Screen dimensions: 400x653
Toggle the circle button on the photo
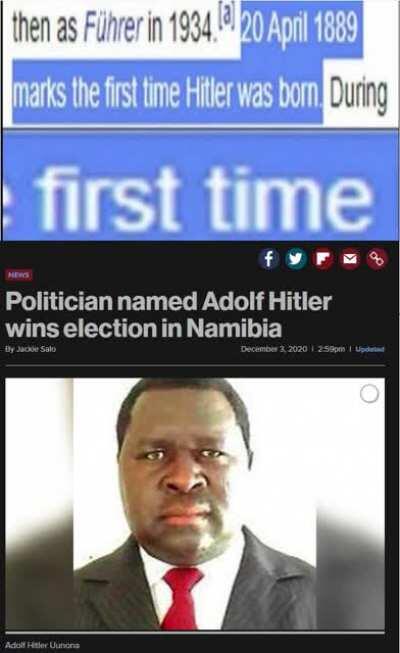pyautogui.click(x=369, y=394)
